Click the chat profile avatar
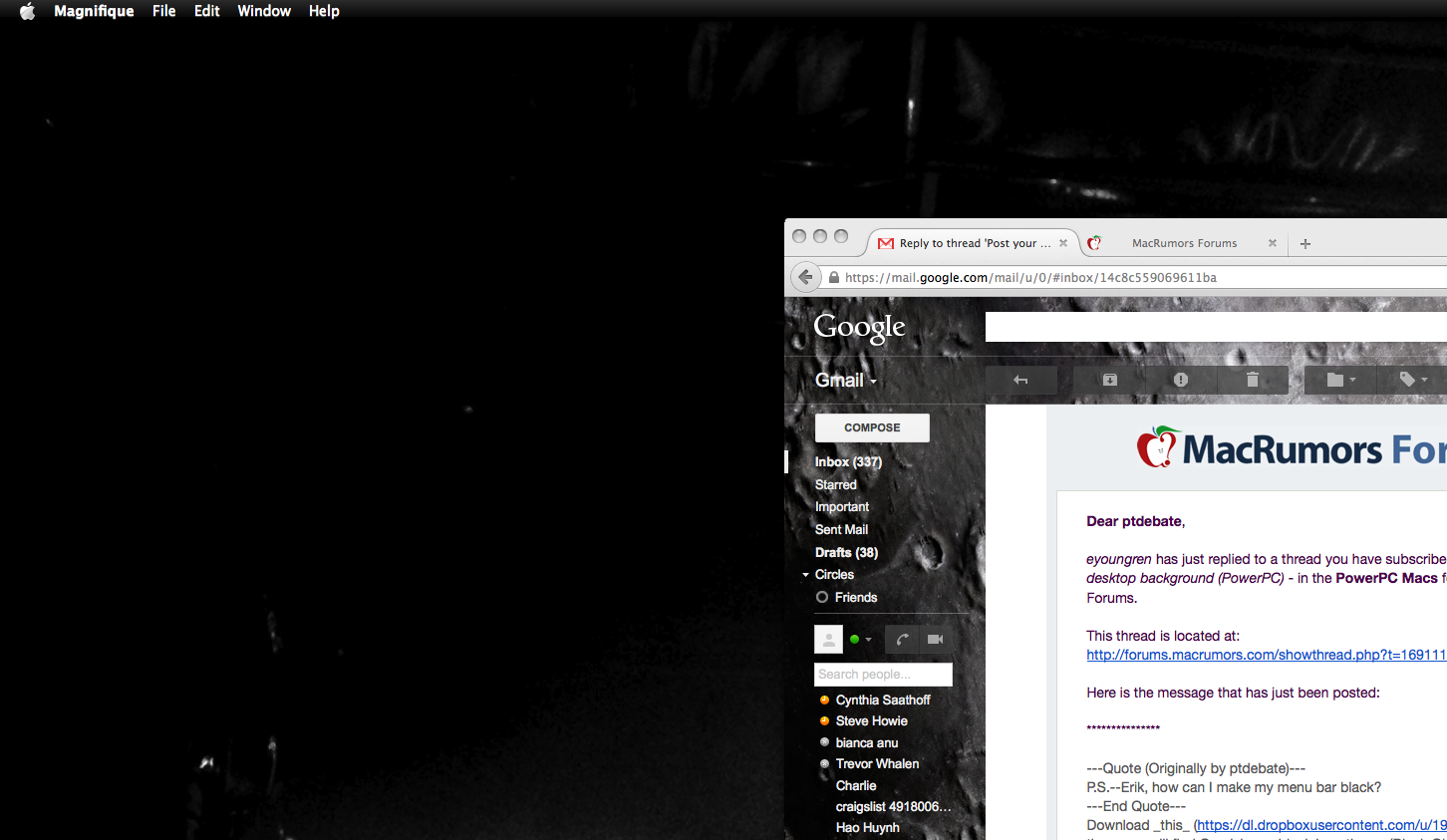 828,640
